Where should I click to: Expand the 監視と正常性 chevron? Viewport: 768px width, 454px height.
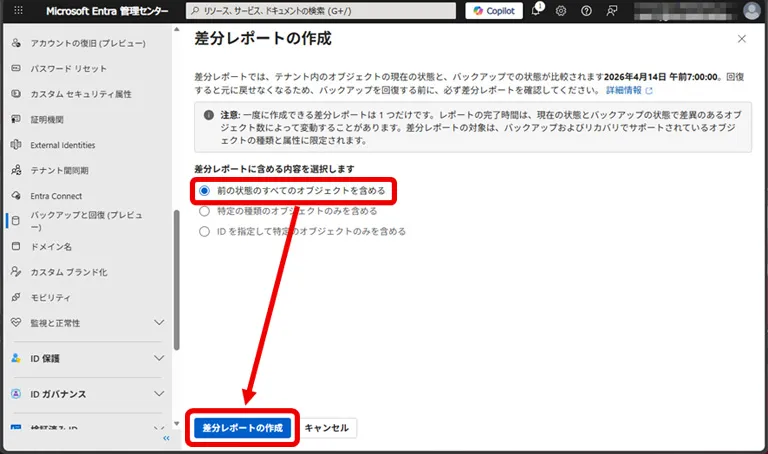point(159,322)
